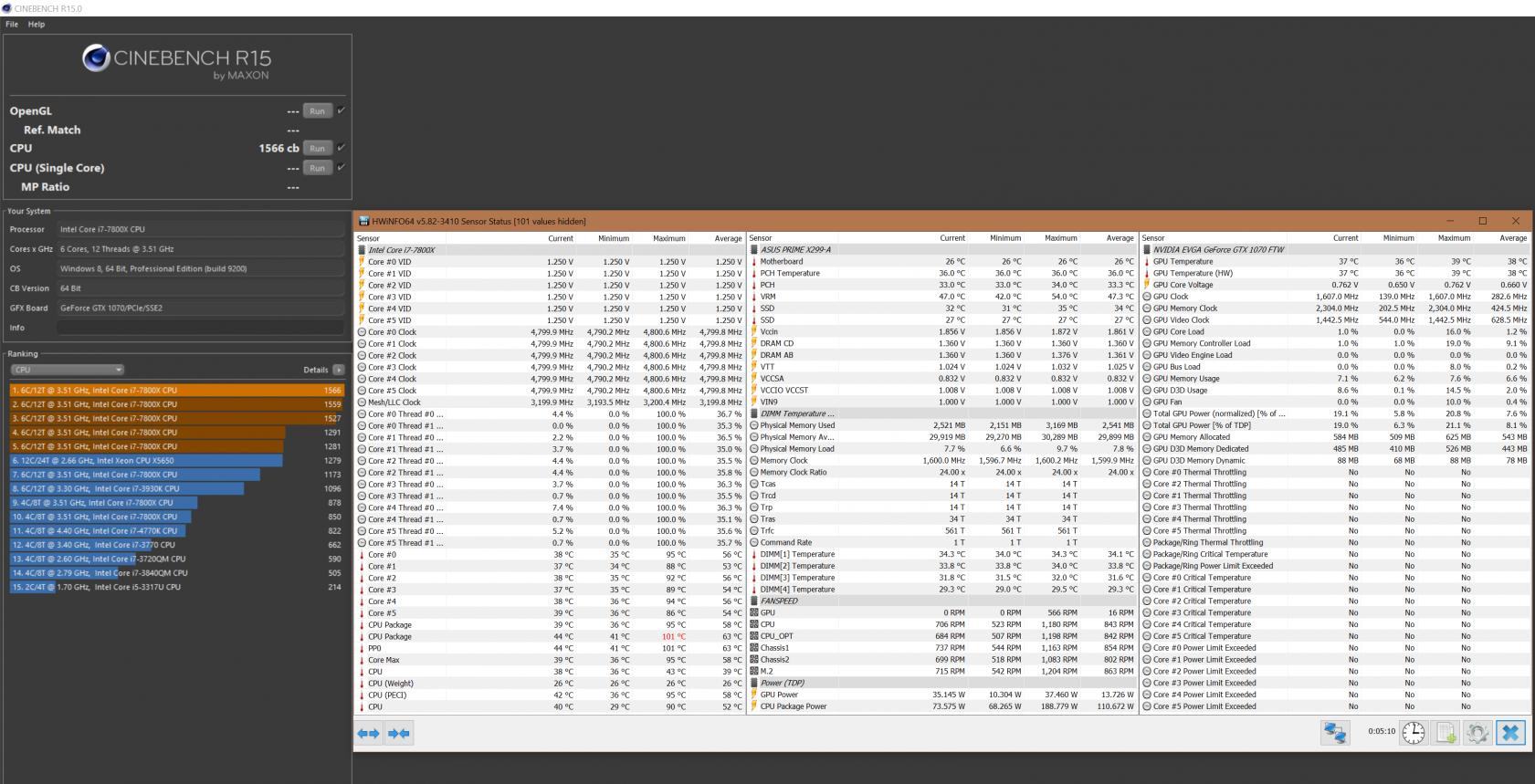Expand ranking Details arrow button
The width and height of the screenshot is (1535, 784).
(339, 370)
